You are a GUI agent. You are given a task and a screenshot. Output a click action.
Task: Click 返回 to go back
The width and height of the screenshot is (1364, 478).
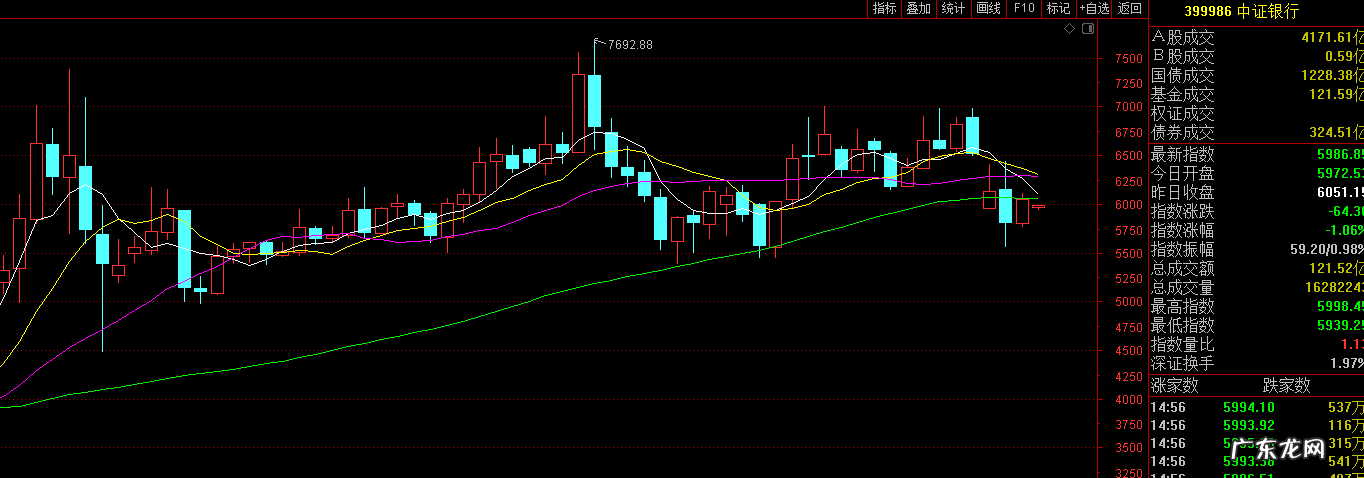1130,9
